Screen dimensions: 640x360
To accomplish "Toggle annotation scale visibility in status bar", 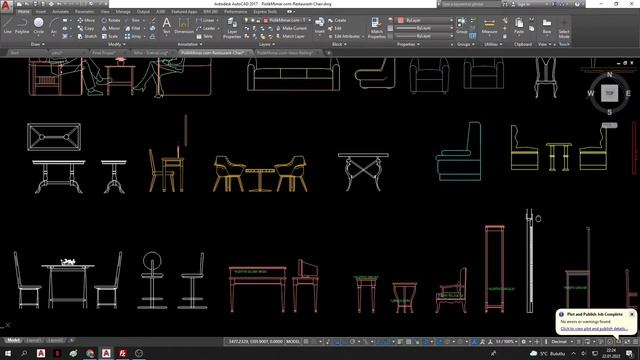I will 474,342.
